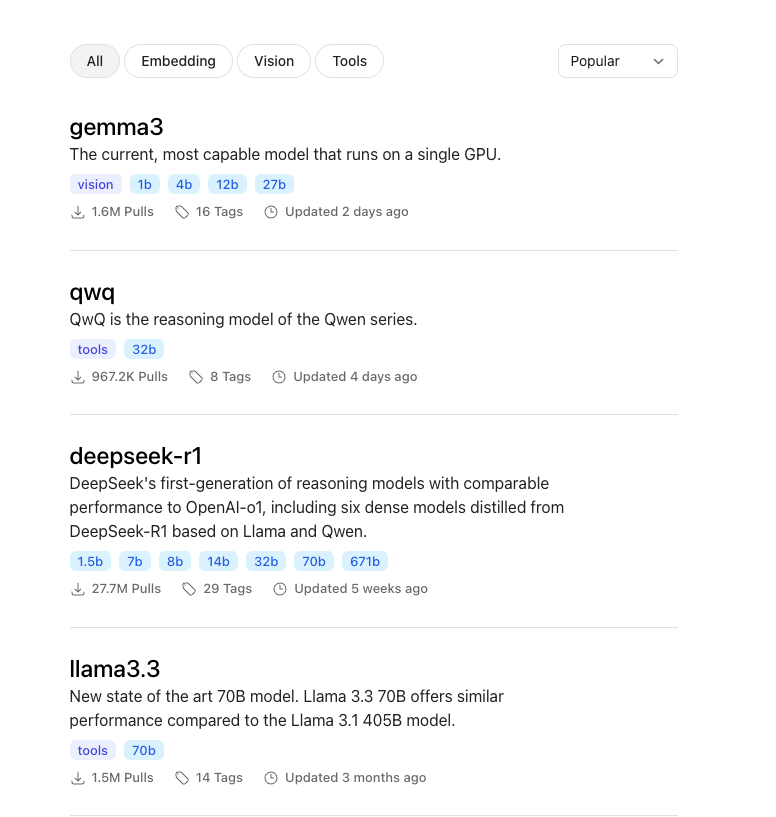The height and width of the screenshot is (817, 776).
Task: Open the deepseek-r1 model page
Action: coord(136,456)
